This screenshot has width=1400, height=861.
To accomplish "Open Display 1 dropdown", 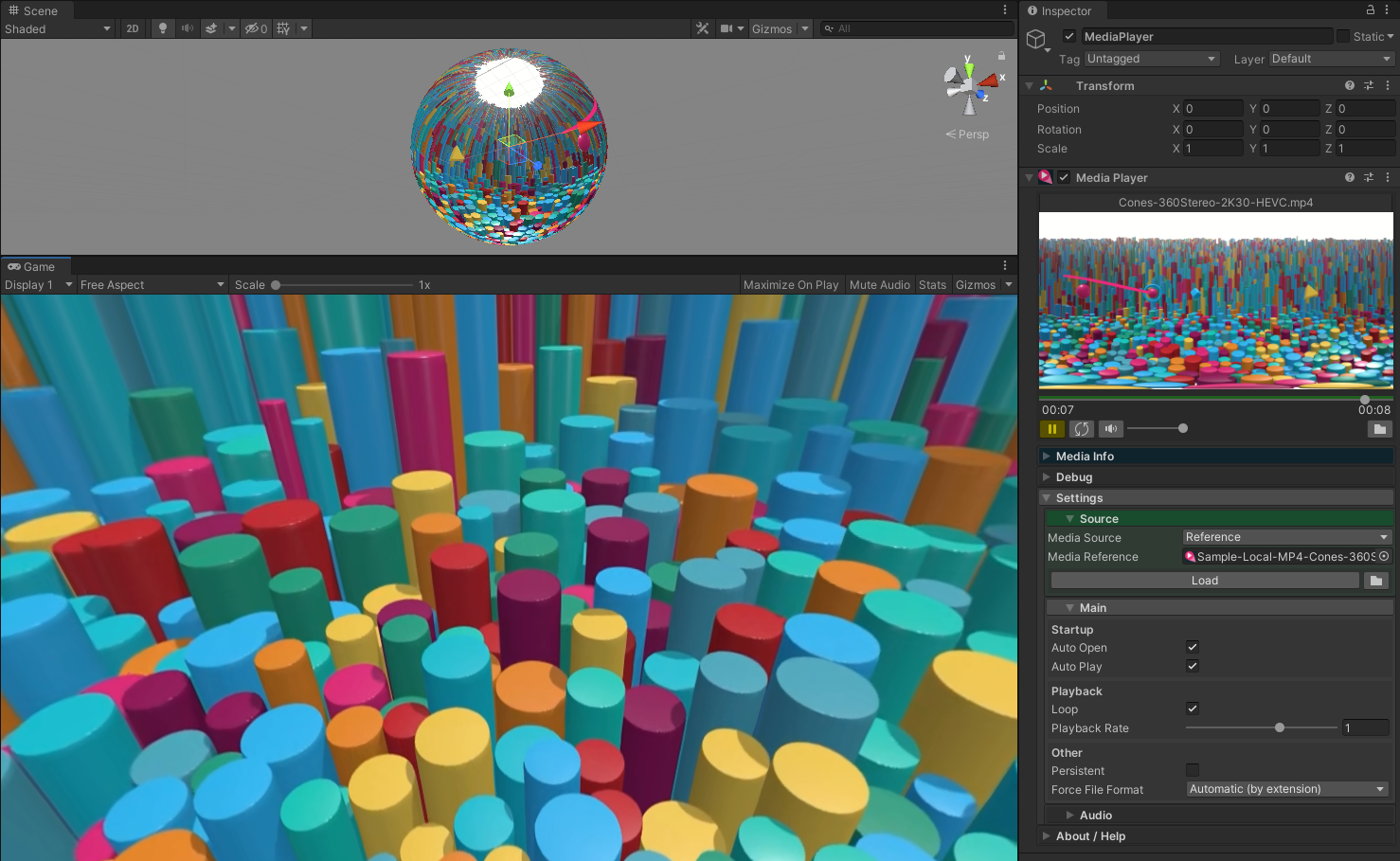I will (x=39, y=284).
